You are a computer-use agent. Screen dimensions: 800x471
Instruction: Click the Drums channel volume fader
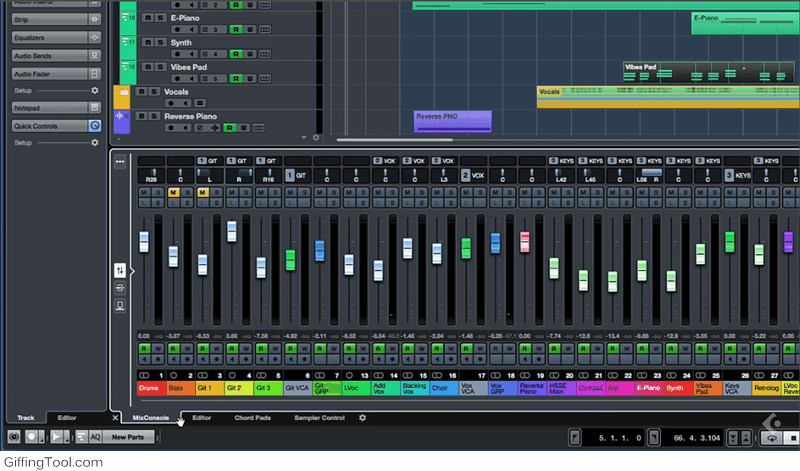[144, 241]
